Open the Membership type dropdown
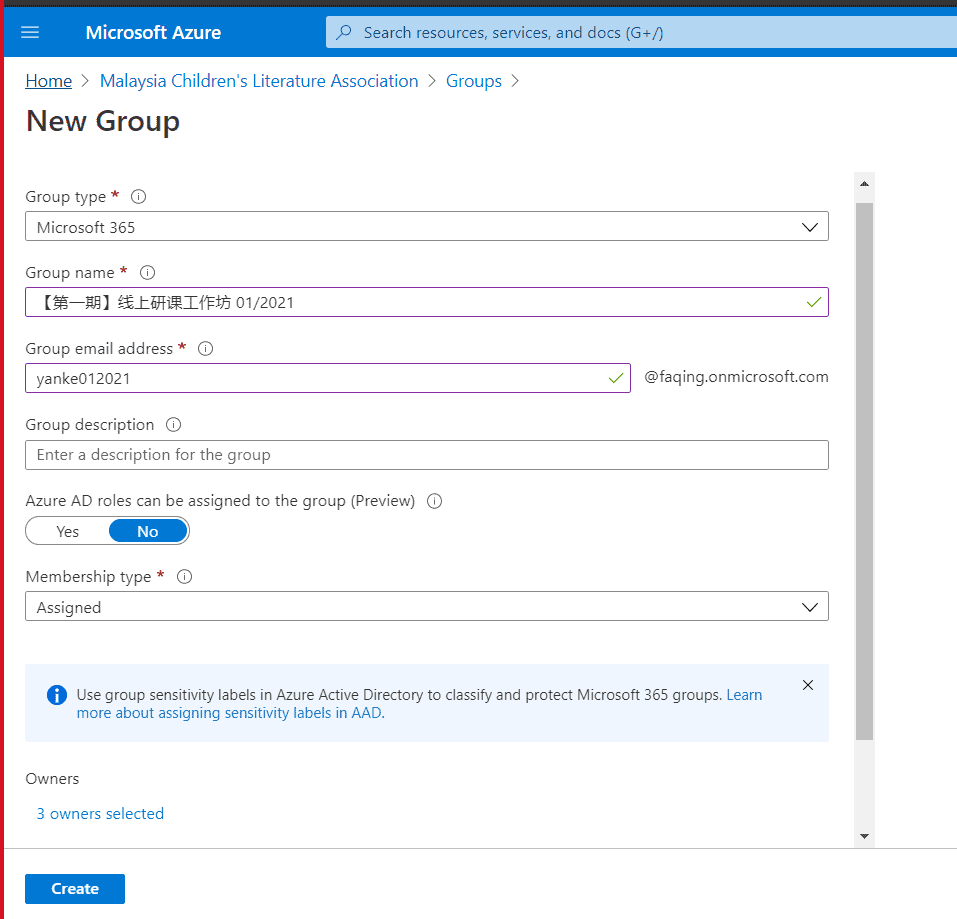This screenshot has width=957, height=919. click(x=426, y=607)
